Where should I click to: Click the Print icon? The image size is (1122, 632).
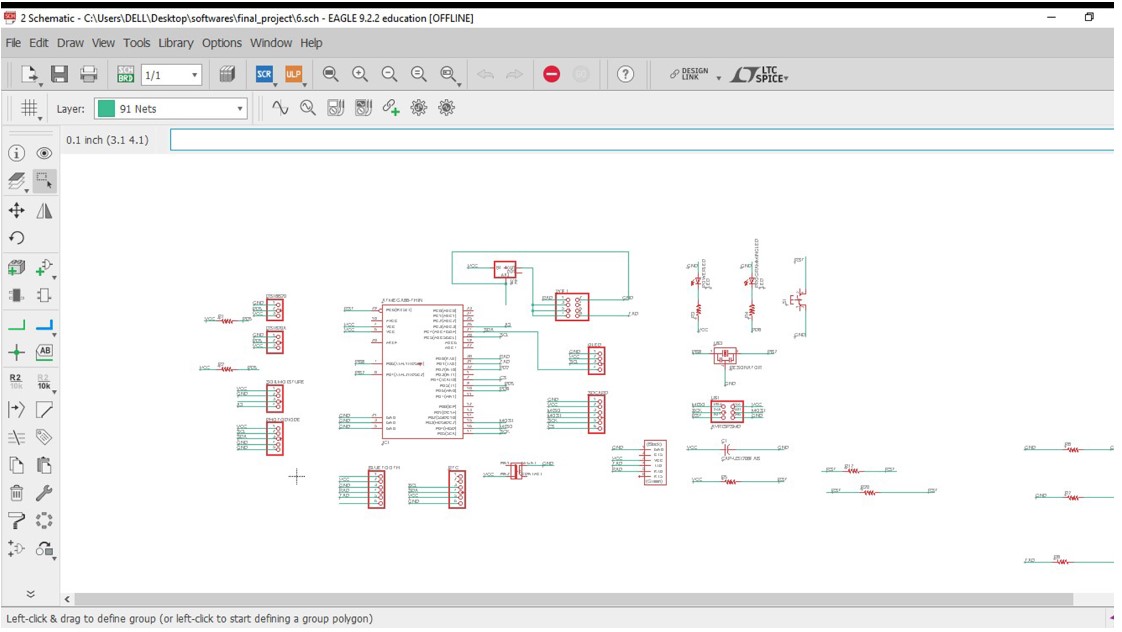[89, 74]
